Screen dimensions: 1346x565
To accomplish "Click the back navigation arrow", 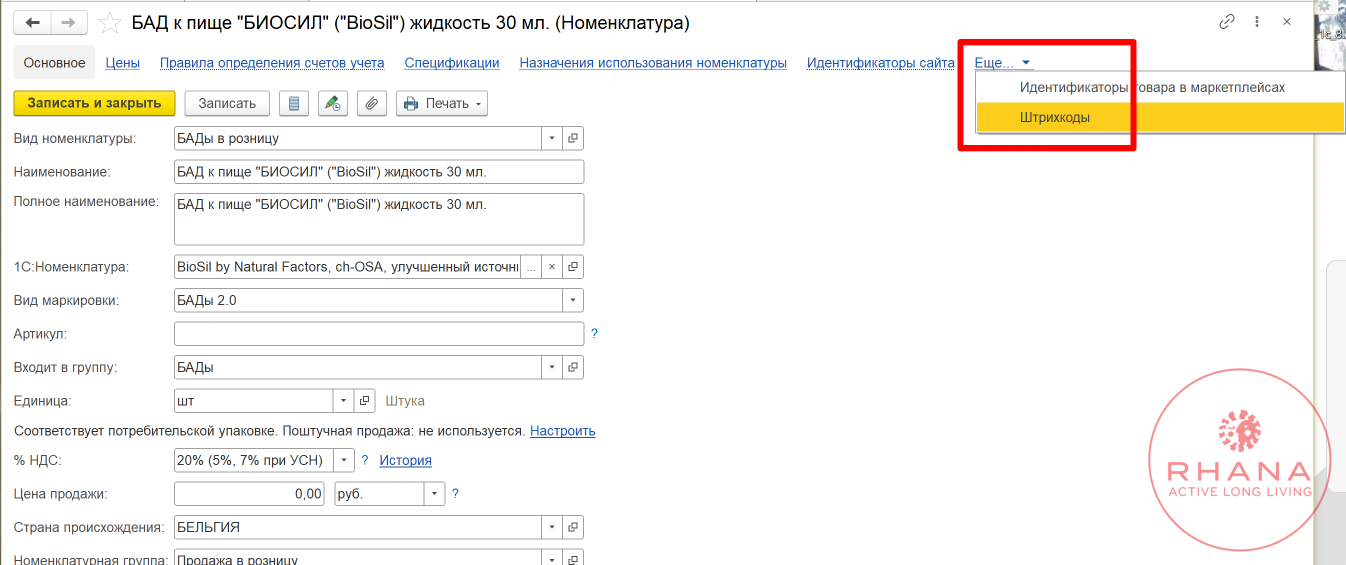I will (33, 22).
